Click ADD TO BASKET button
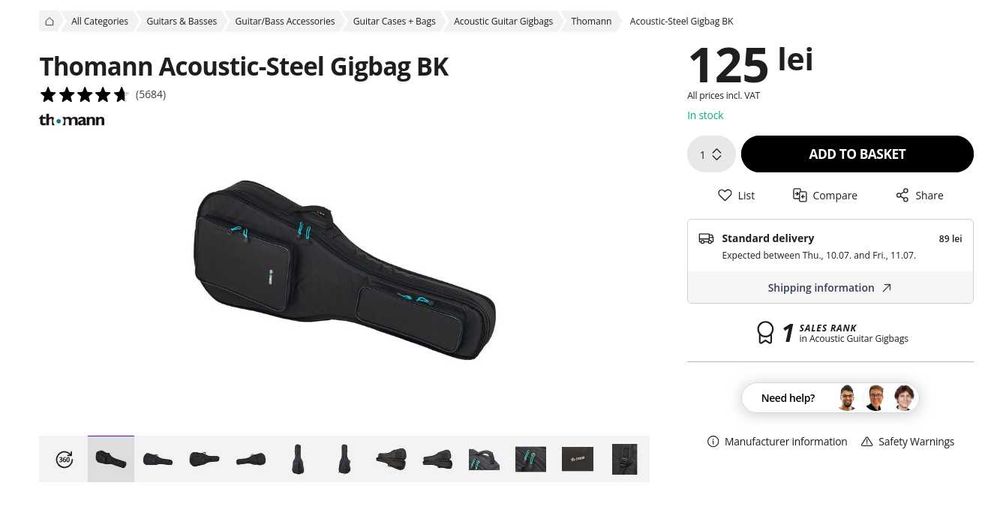The width and height of the screenshot is (1000, 515). coord(857,154)
